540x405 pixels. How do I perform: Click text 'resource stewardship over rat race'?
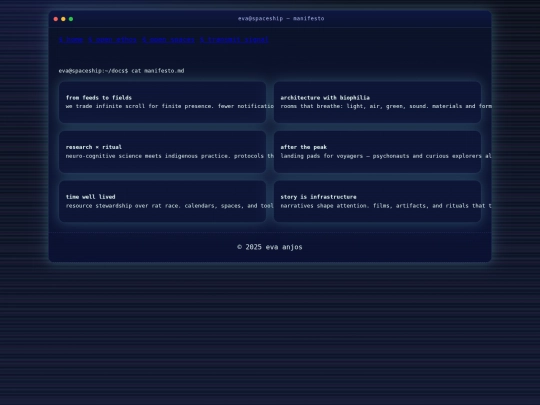click(123, 206)
